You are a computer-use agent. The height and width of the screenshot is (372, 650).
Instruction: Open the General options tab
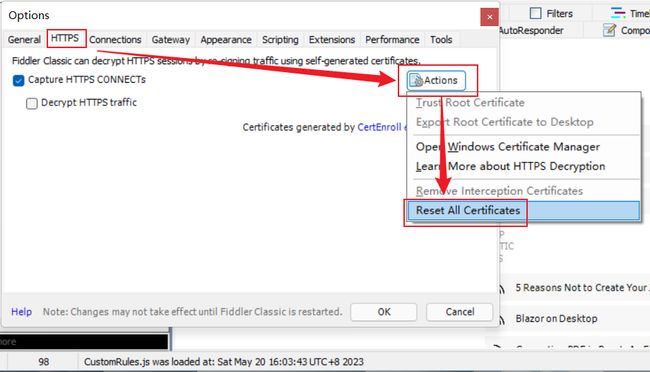pos(24,40)
